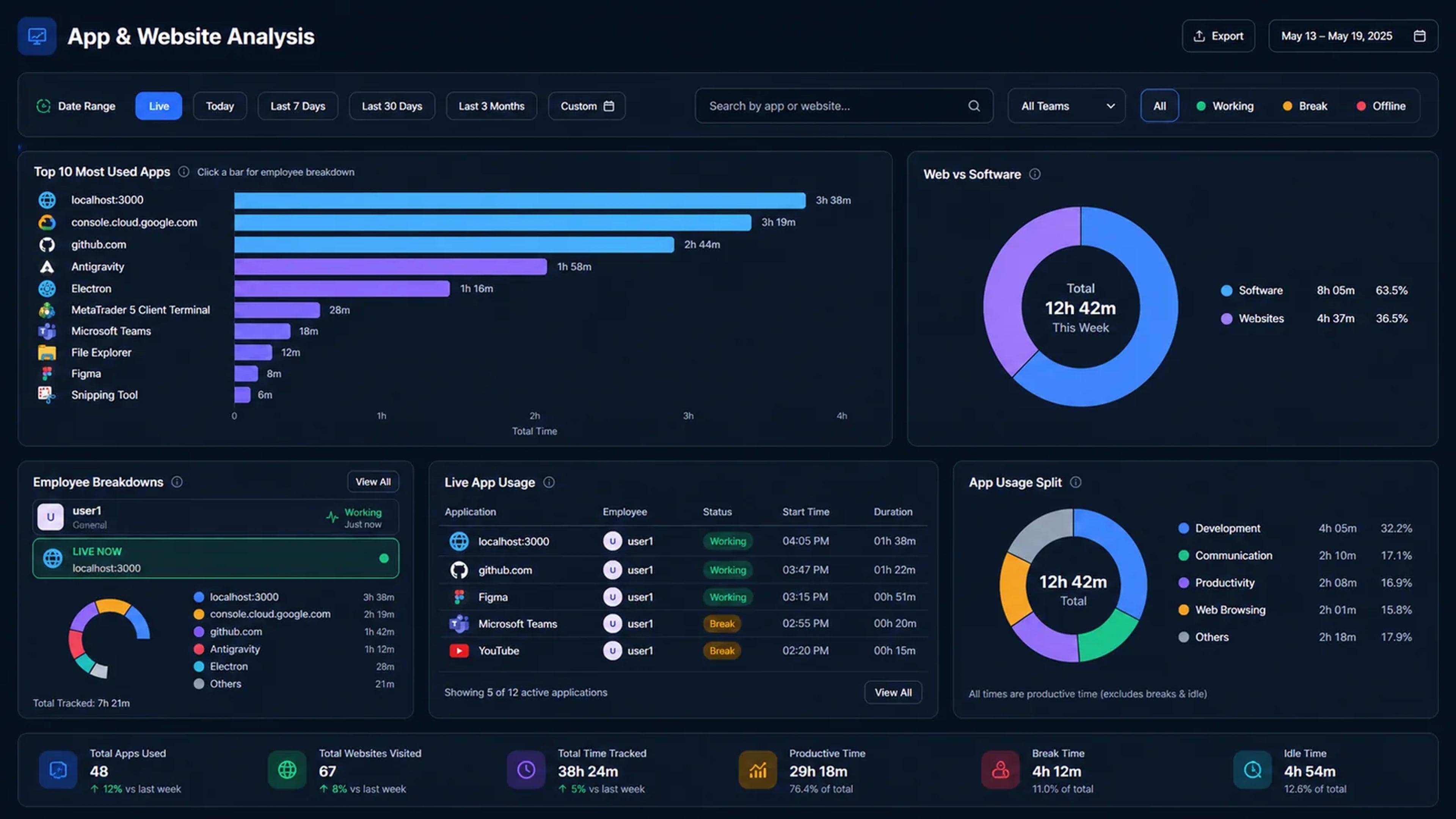This screenshot has width=1456, height=819.
Task: Open the All Teams dropdown
Action: tap(1067, 106)
